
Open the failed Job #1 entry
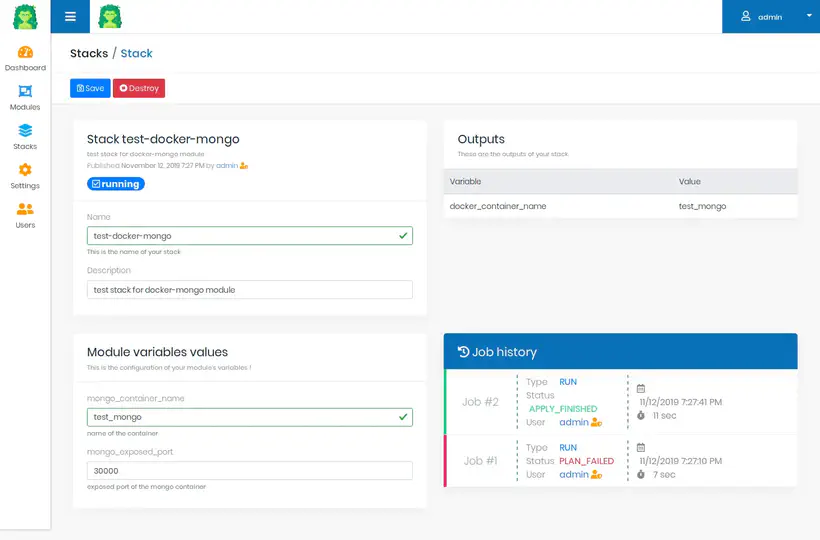pyautogui.click(x=480, y=460)
